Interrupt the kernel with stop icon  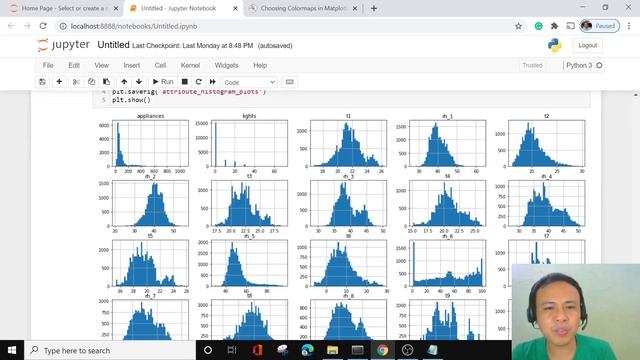184,82
